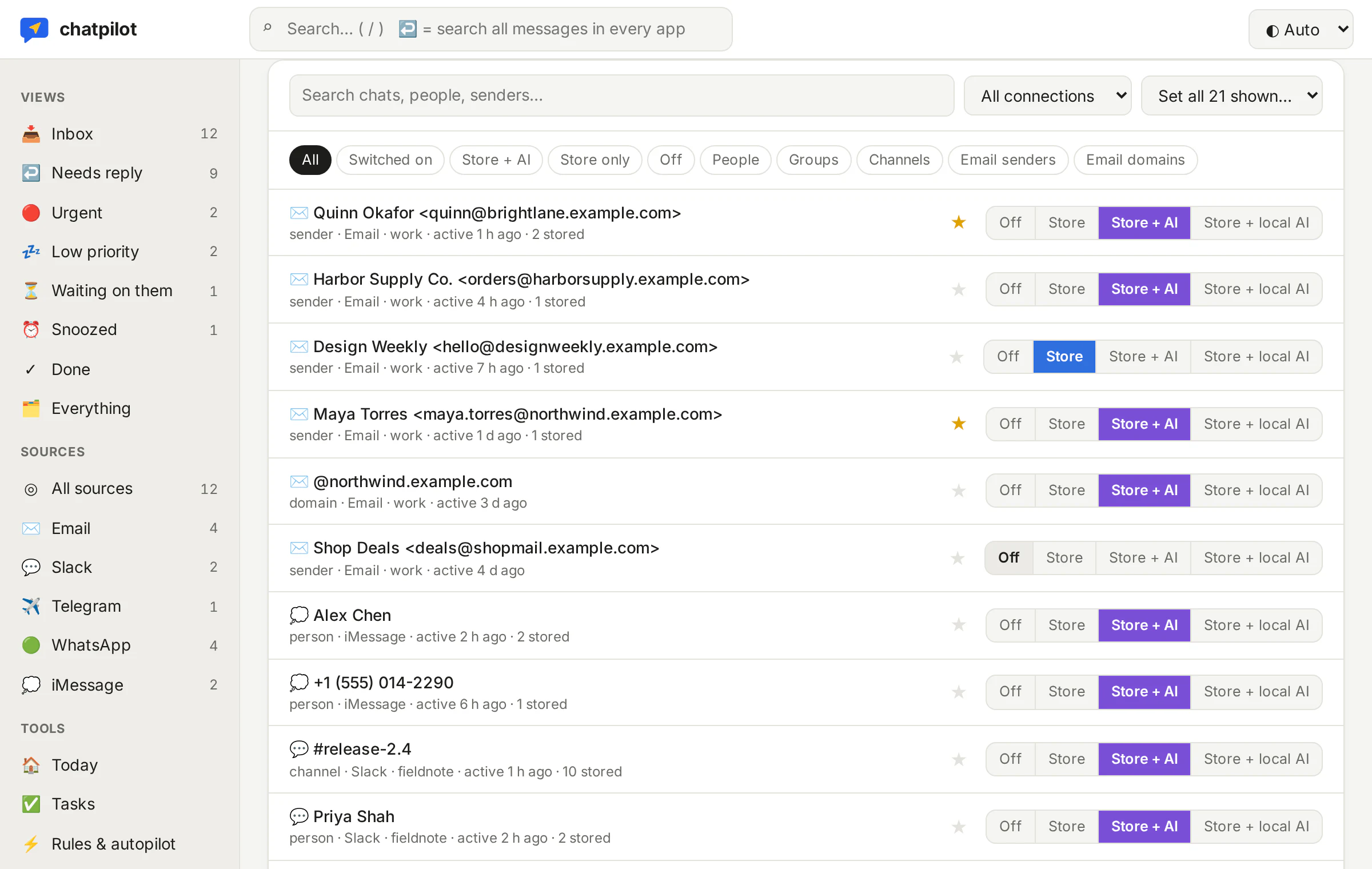This screenshot has width=1372, height=869.
Task: Click the chatpilot logo icon
Action: tap(34, 29)
